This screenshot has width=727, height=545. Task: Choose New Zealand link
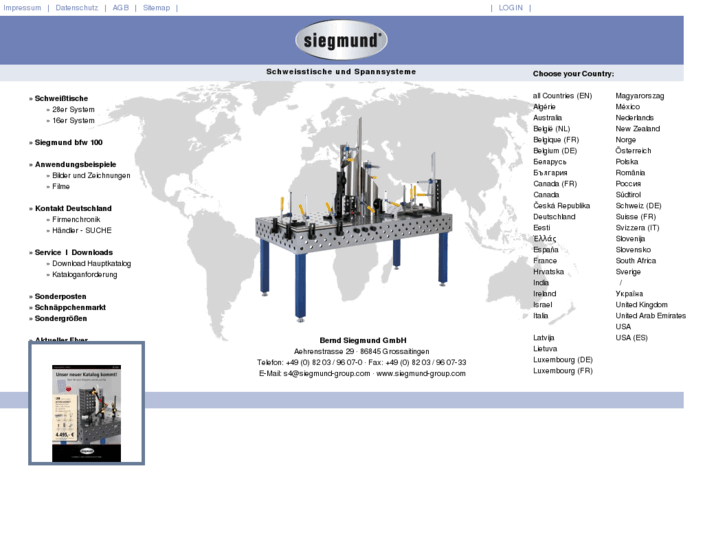(638, 129)
